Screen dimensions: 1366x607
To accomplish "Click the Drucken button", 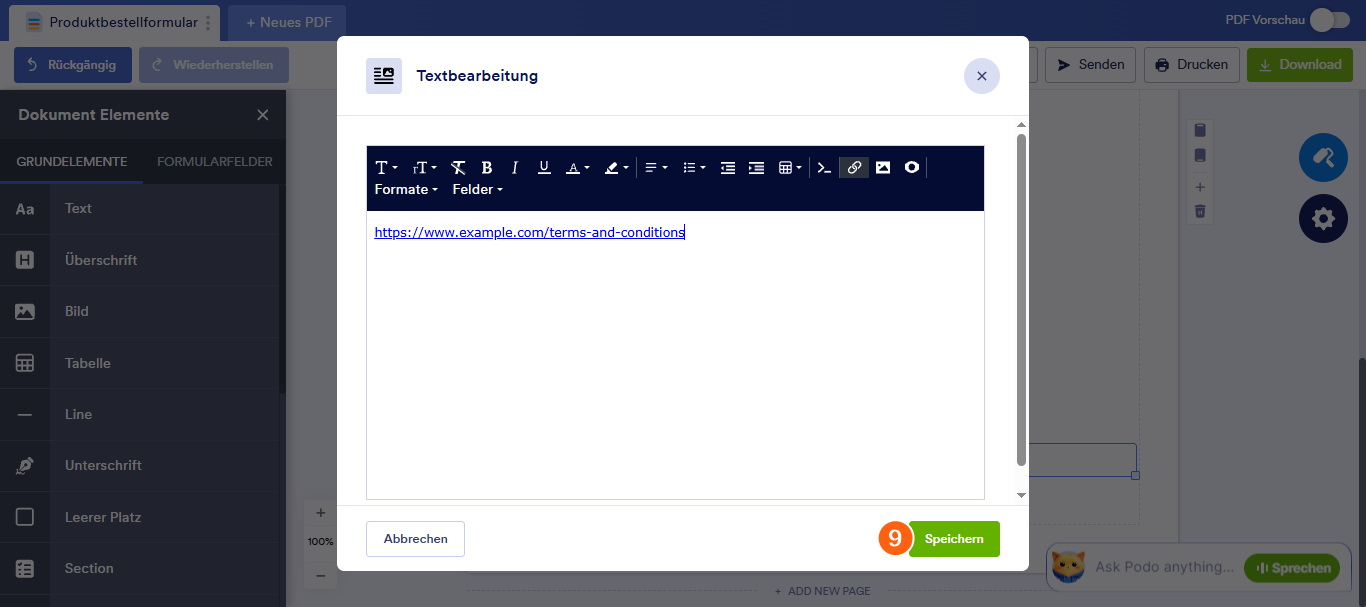I will pyautogui.click(x=1192, y=65).
